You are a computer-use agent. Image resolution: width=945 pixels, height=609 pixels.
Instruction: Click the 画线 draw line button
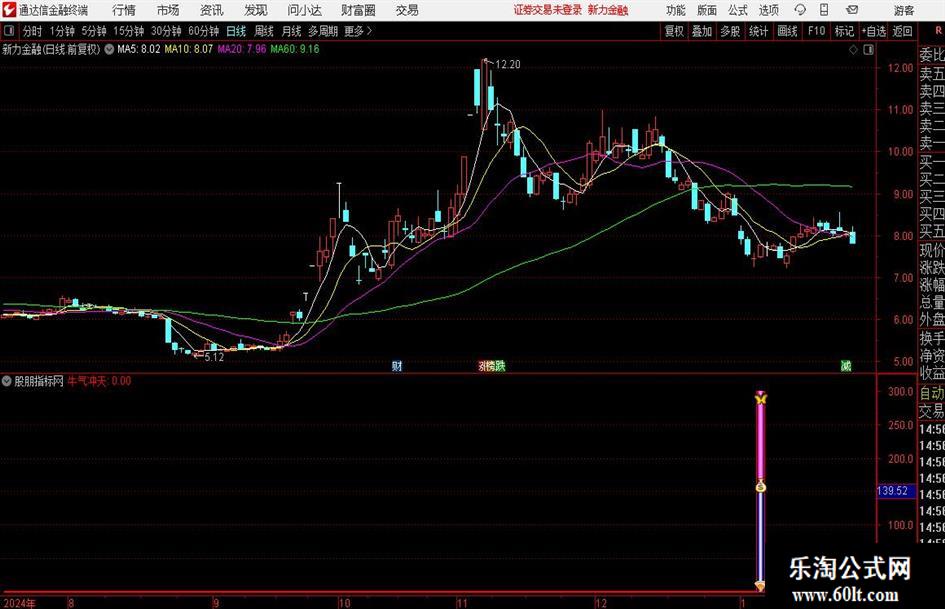788,31
